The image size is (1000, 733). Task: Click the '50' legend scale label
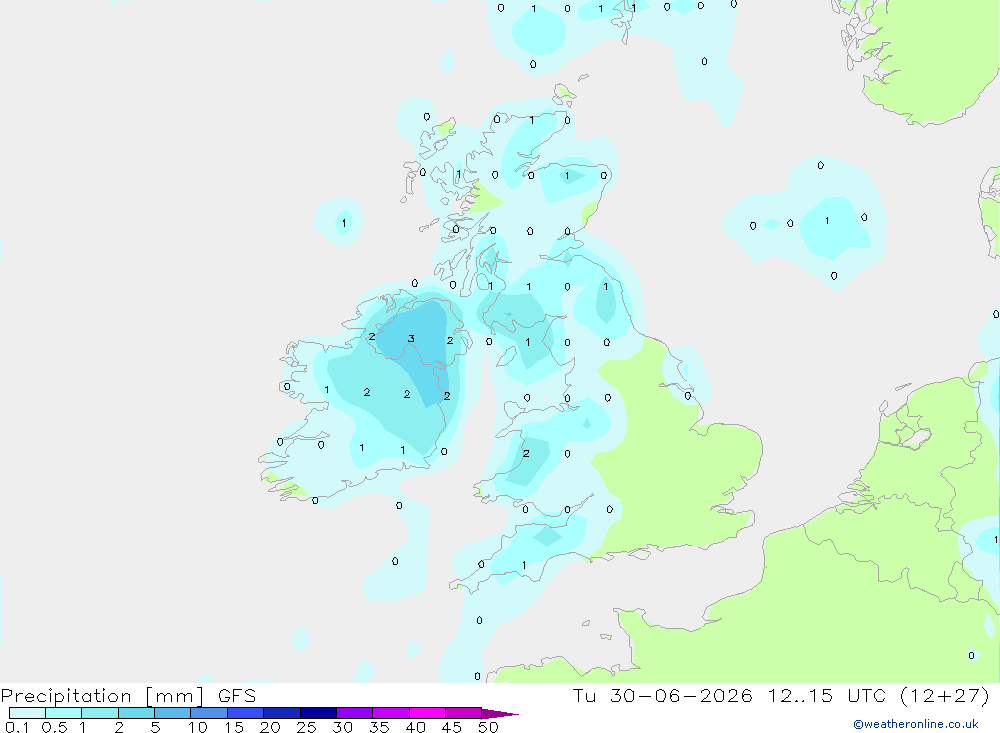489,727
